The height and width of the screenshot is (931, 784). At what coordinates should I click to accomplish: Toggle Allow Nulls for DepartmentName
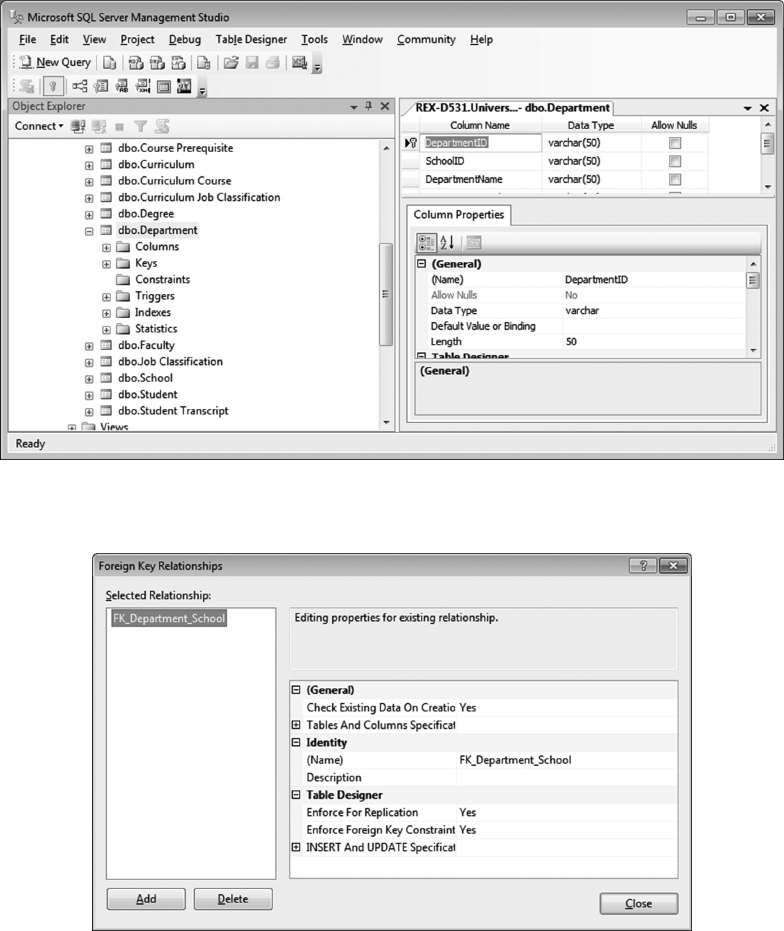(x=675, y=179)
